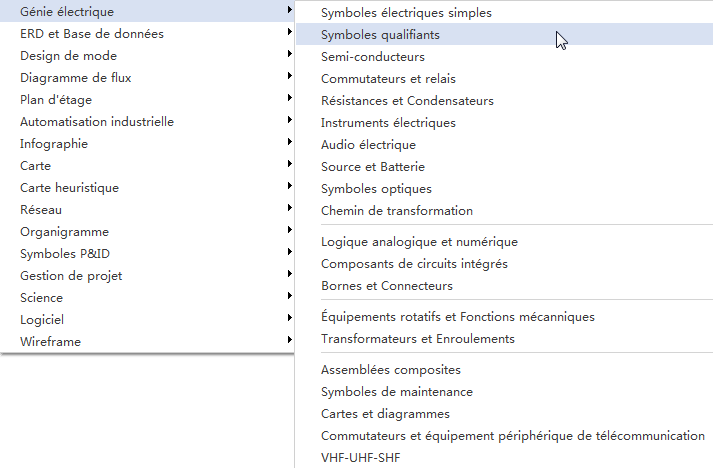The image size is (713, 468).
Task: Open the VHF-UHF-SHF symbol library
Action: coord(361,458)
